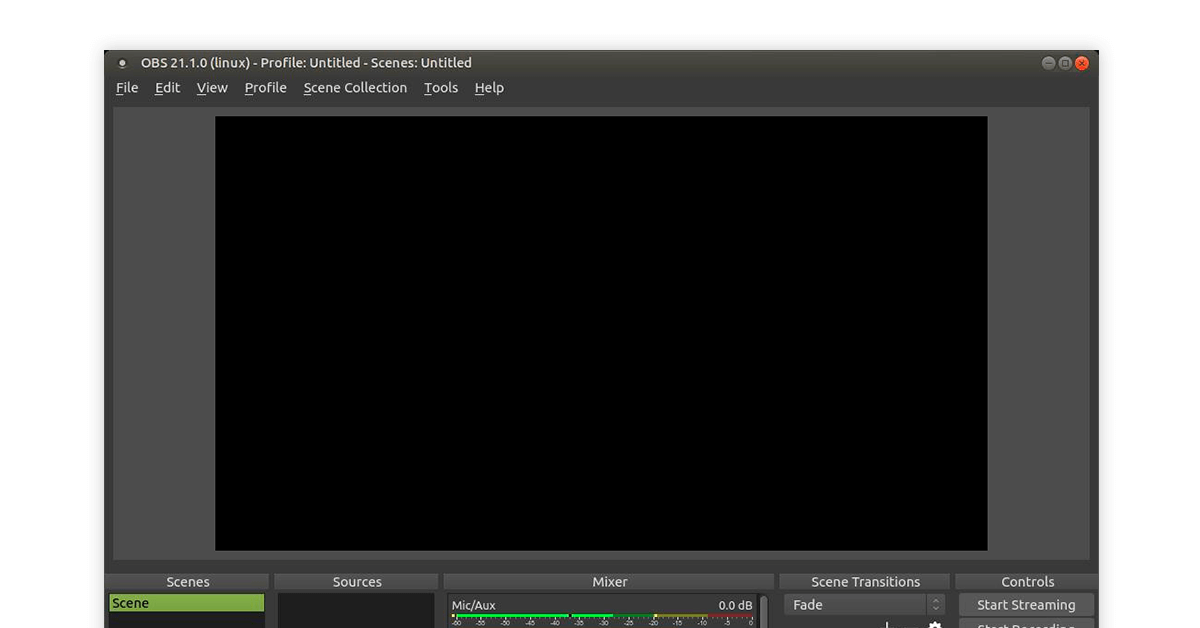
Task: Click the Start Recording button
Action: point(1026,624)
